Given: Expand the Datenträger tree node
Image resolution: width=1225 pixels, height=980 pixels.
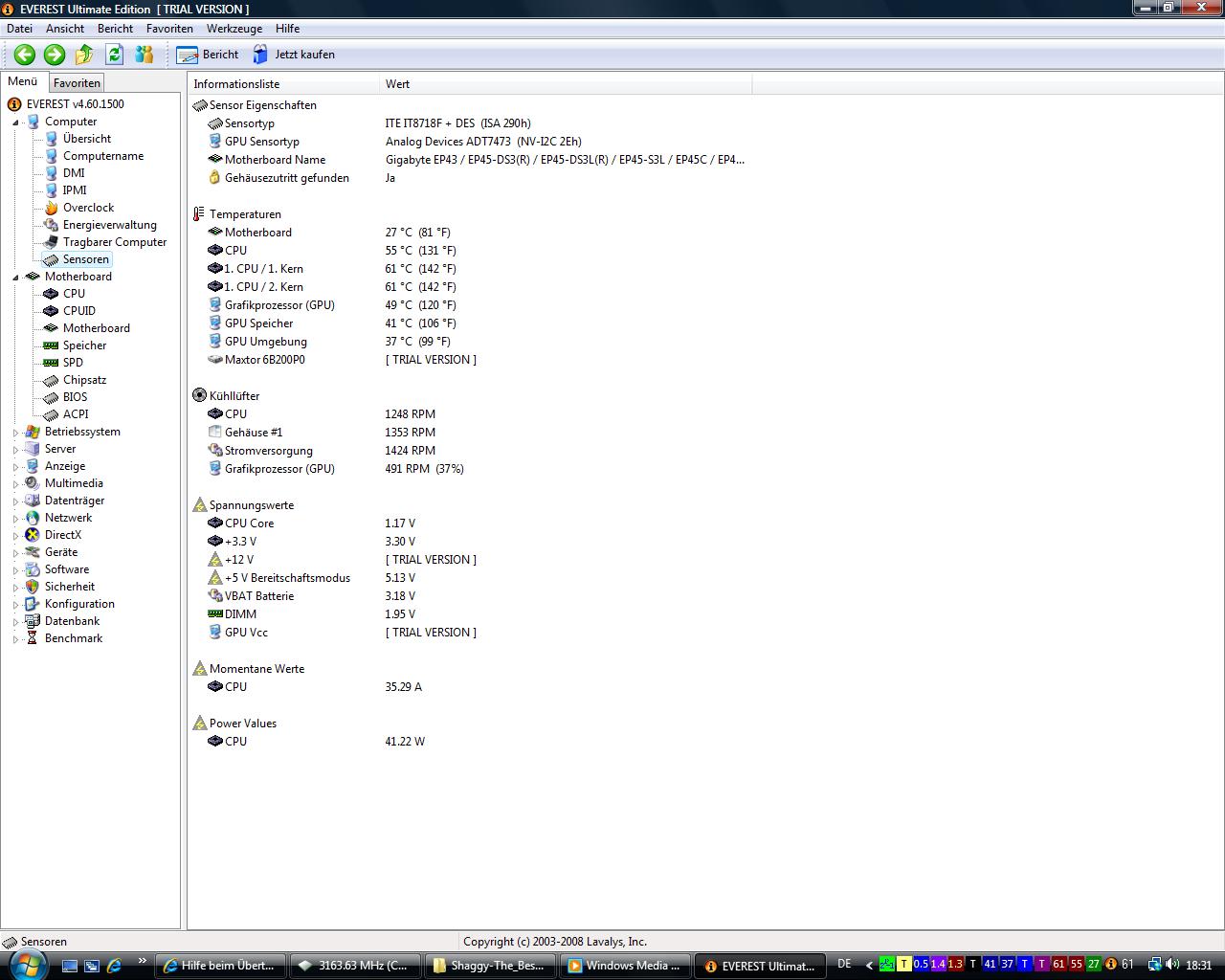Looking at the screenshot, I should coord(15,501).
